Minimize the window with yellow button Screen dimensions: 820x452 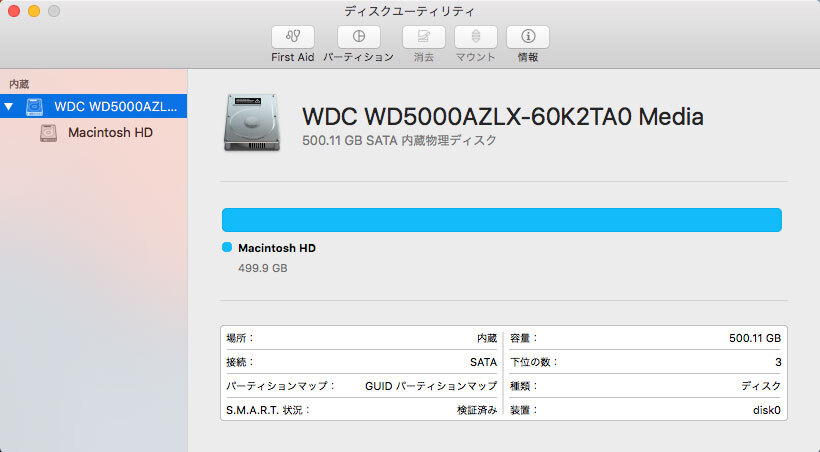(x=34, y=11)
